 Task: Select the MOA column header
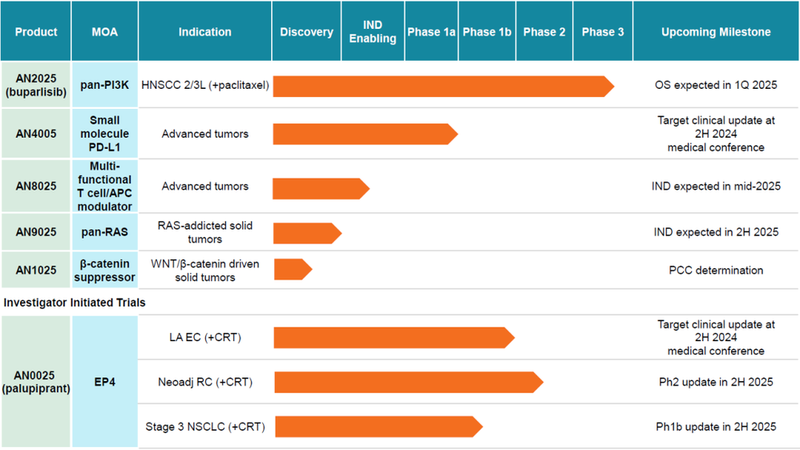tap(105, 32)
